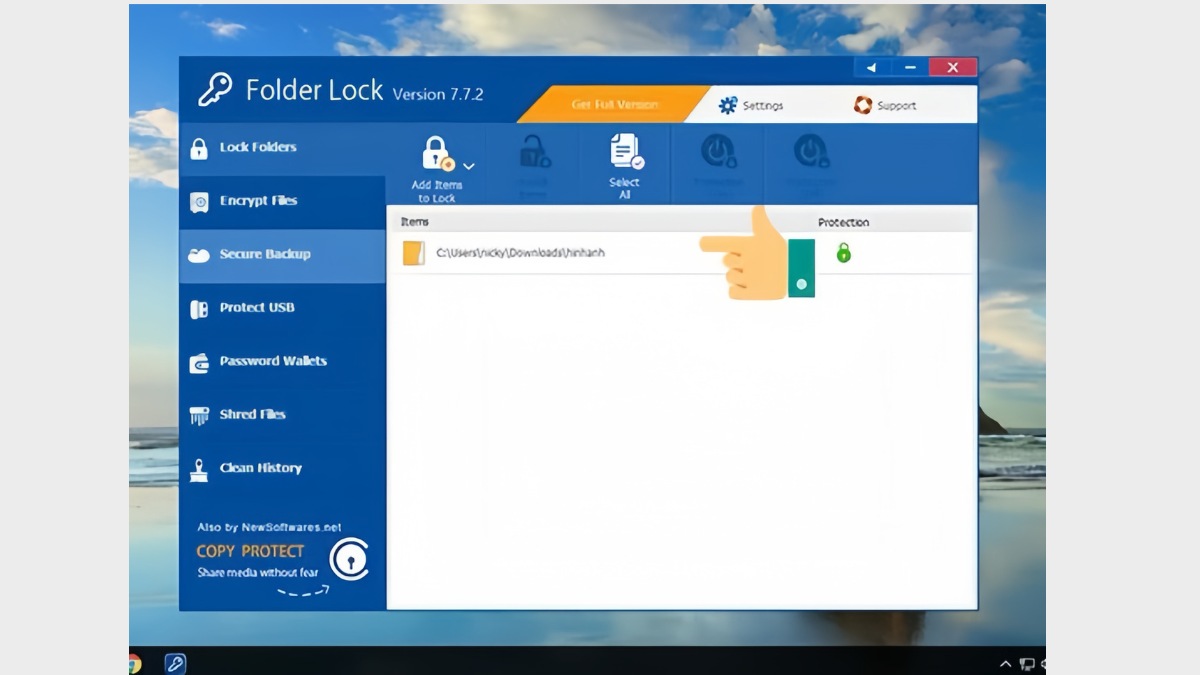1200x675 pixels.
Task: Click the Clean History stamp icon
Action: 200,467
